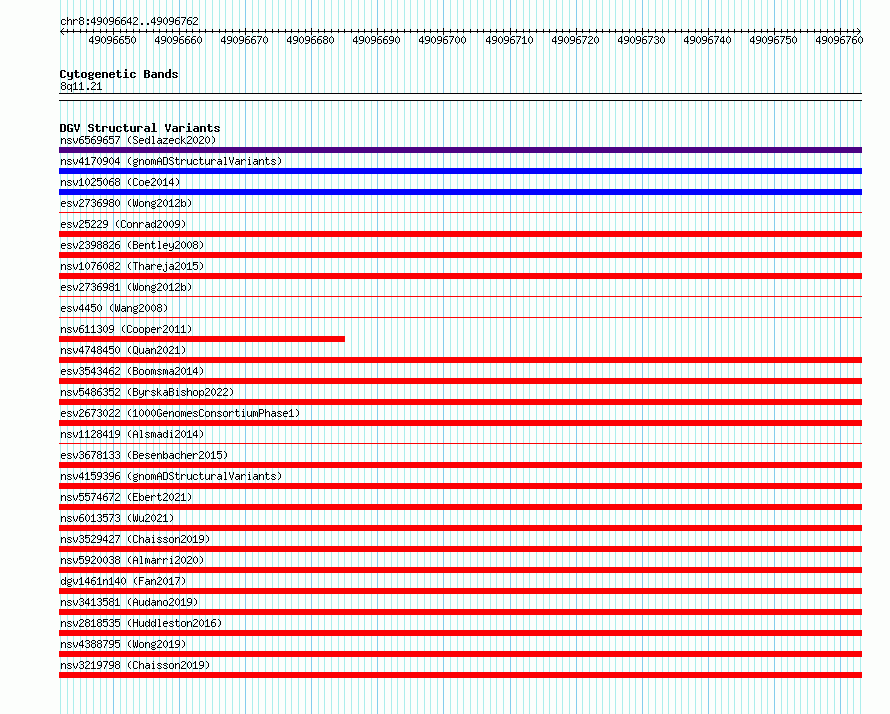Open variant esv25229 (Conrad2009)
This screenshot has height=714, width=890.
pyautogui.click(x=123, y=224)
